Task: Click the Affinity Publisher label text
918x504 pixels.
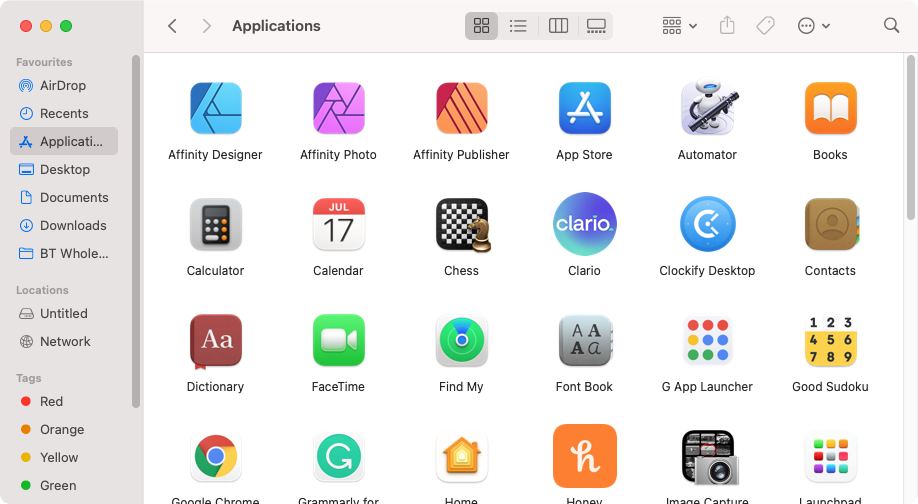Action: click(461, 155)
